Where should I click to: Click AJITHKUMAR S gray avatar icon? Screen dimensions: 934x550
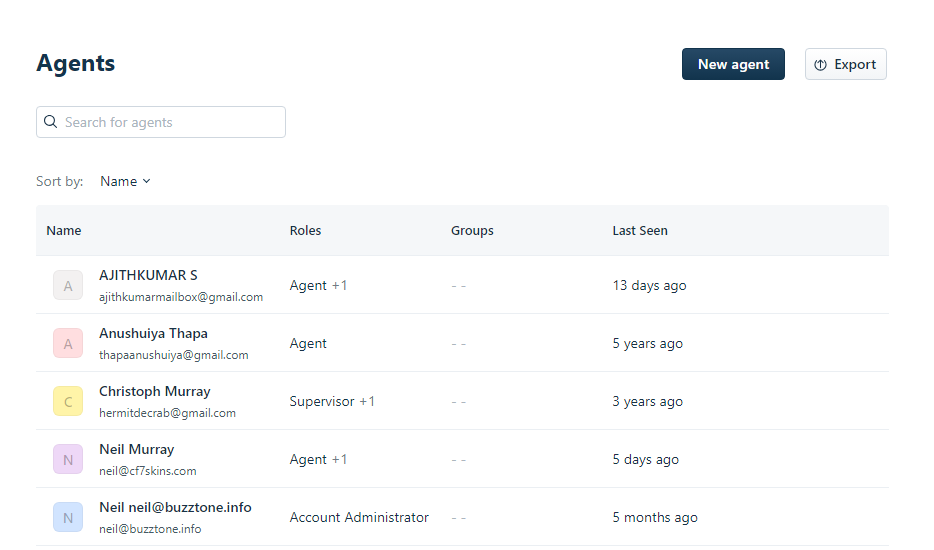[68, 285]
